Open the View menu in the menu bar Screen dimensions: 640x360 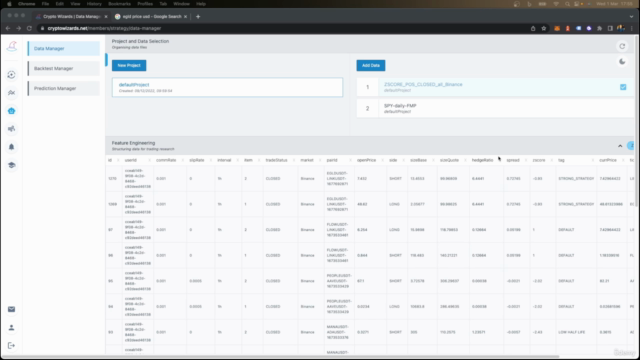click(76, 4)
